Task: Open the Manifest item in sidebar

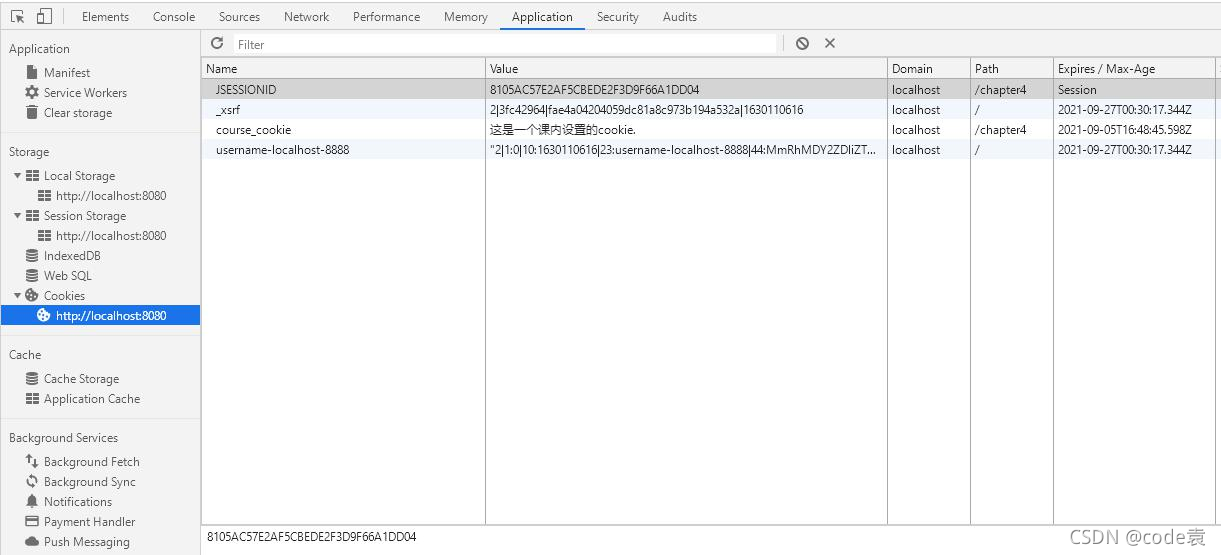Action: click(x=66, y=73)
